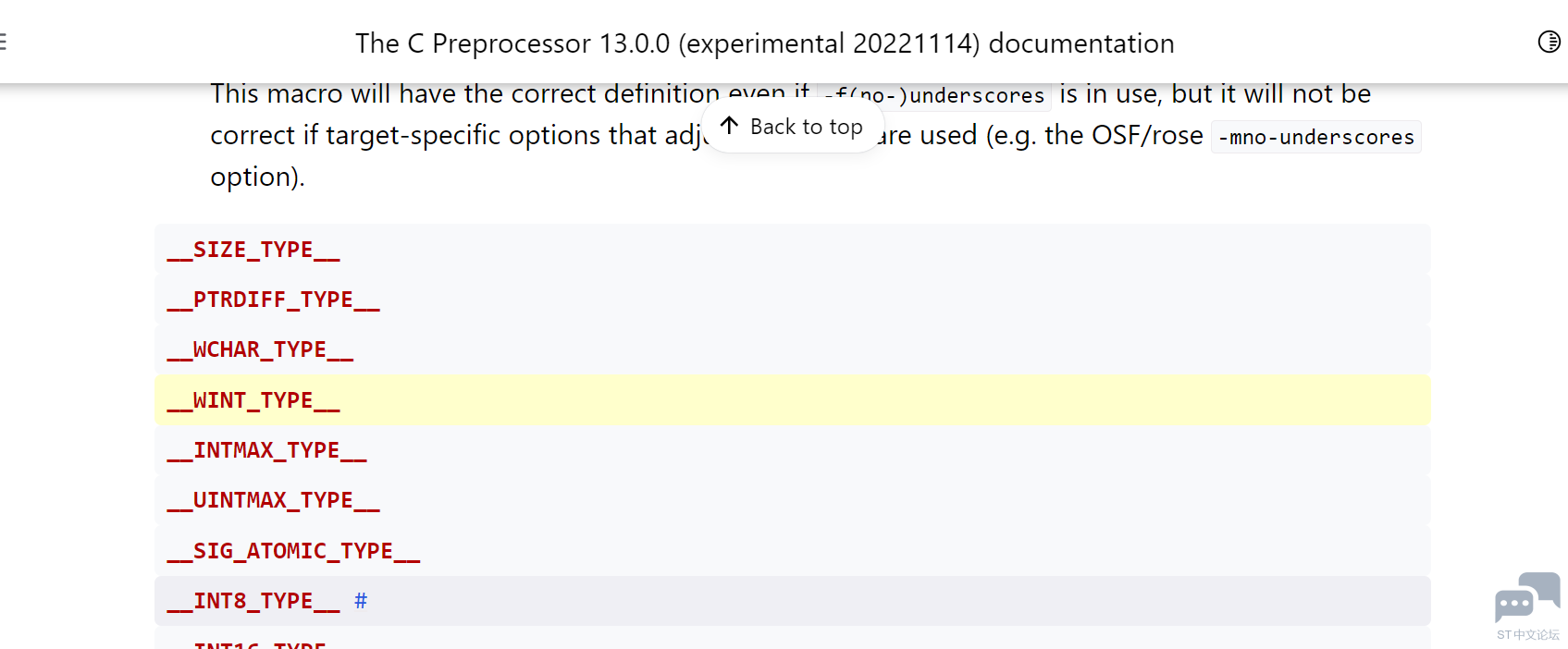1568x649 pixels.
Task: Select the __PTRDIFF_TYPE__ macro entry
Action: (x=274, y=300)
